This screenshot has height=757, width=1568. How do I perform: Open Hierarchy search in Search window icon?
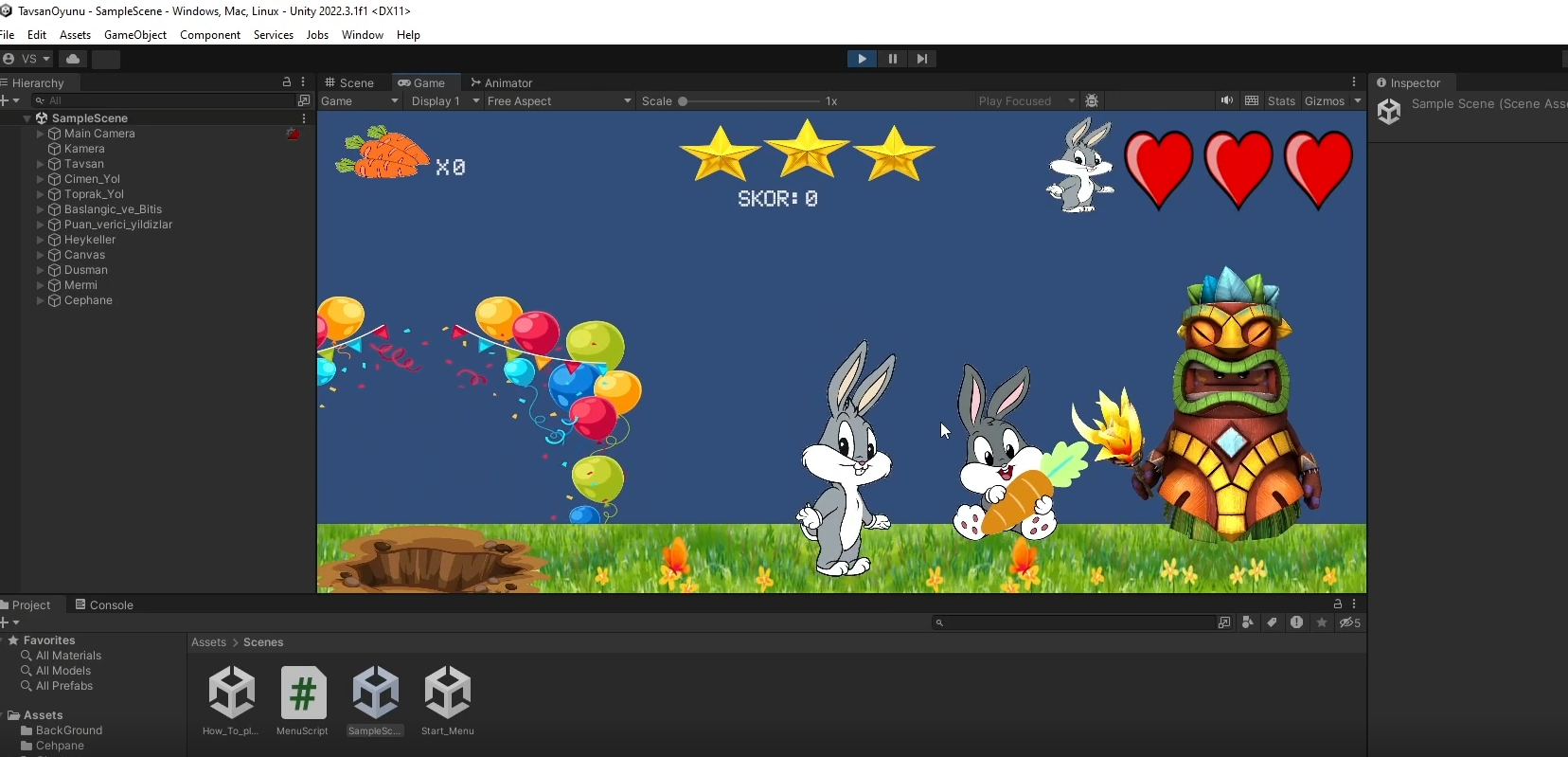pos(304,100)
